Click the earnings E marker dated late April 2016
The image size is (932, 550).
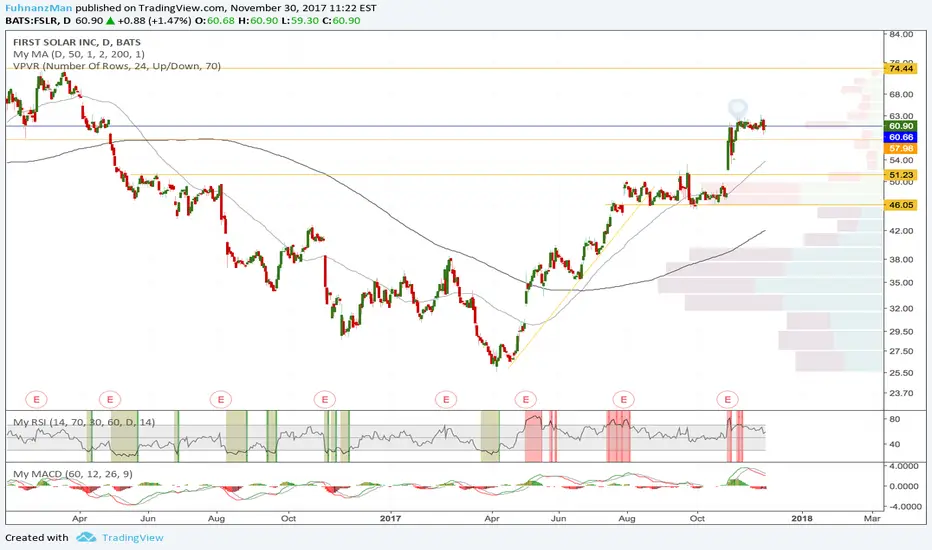click(110, 399)
